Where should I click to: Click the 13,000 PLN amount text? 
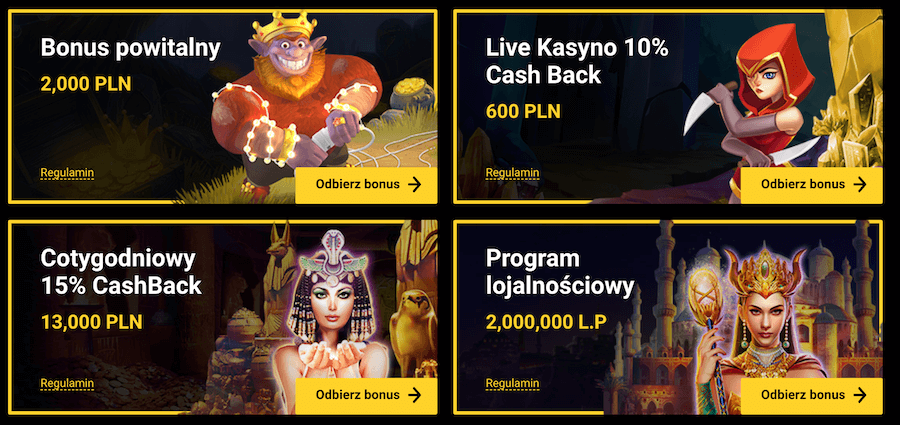(91, 322)
